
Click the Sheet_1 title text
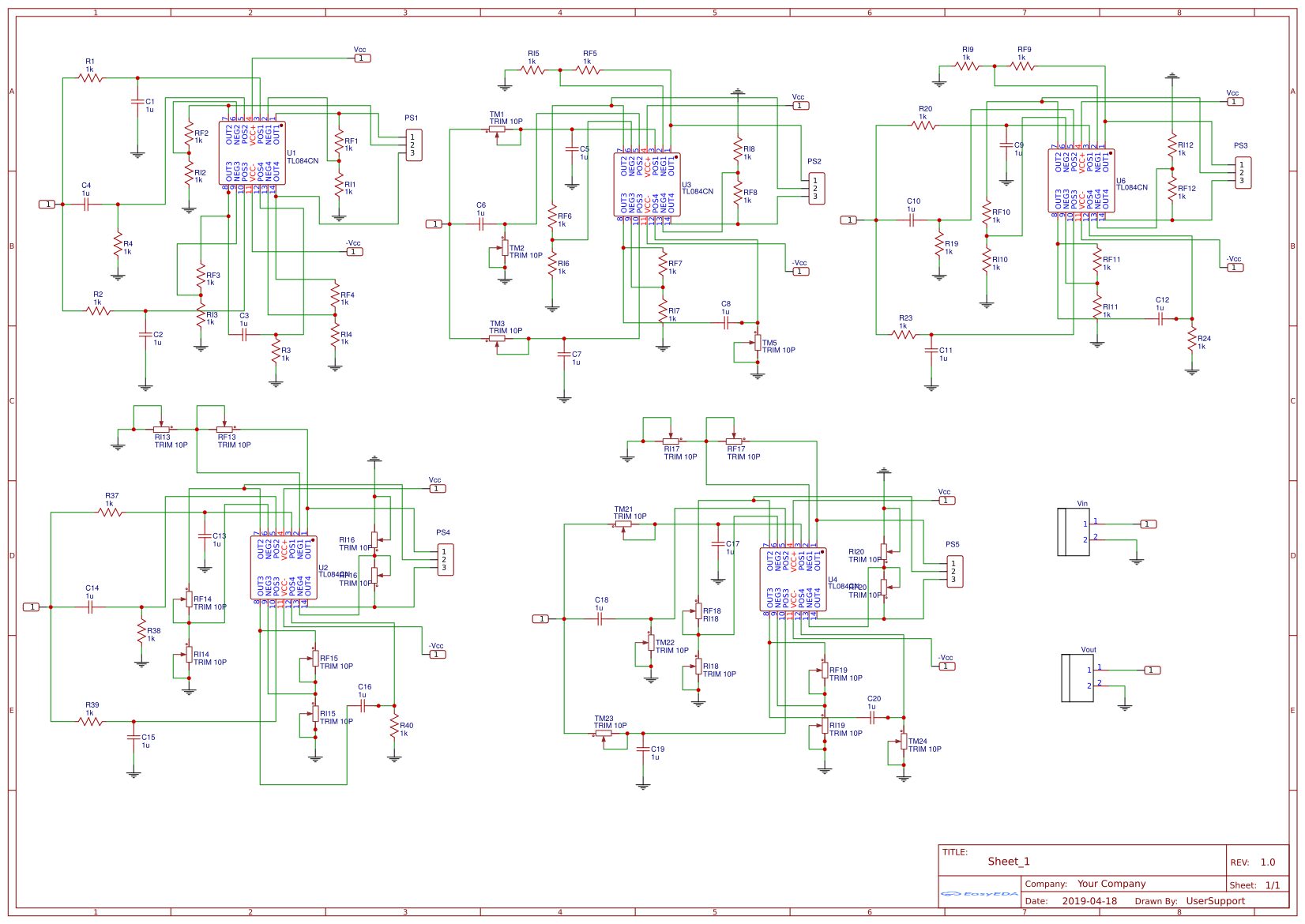1010,861
